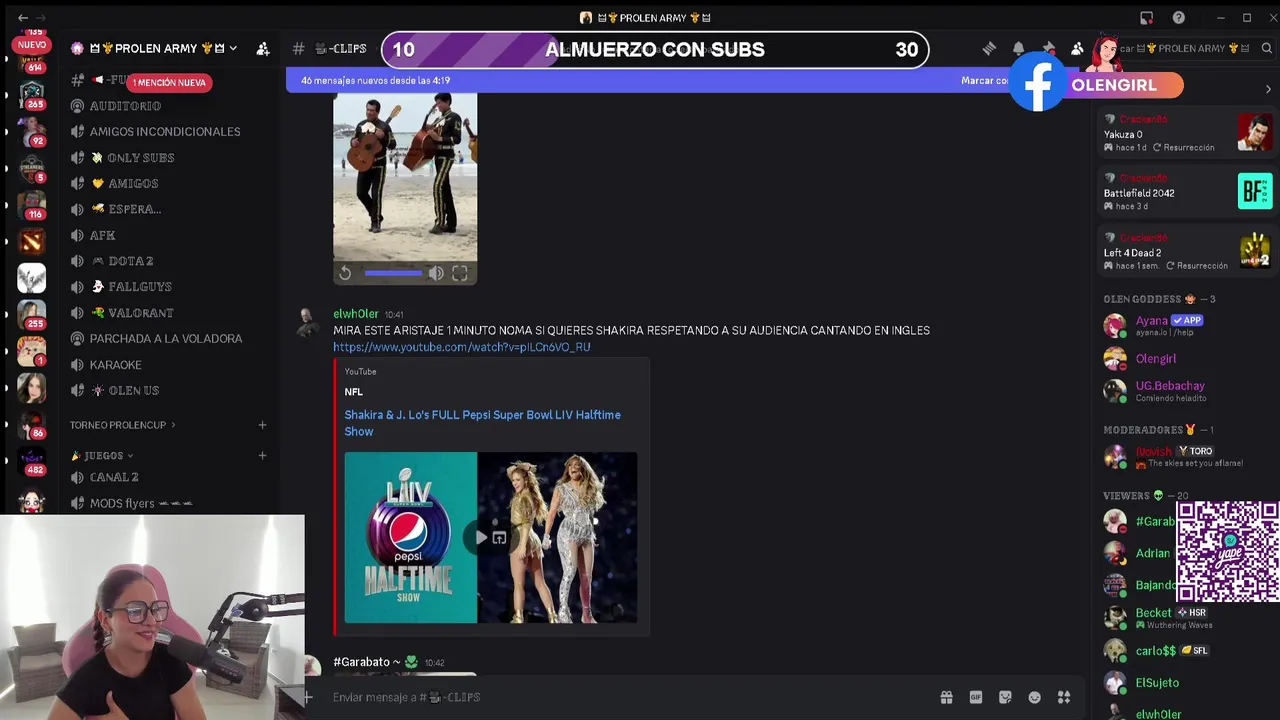This screenshot has width=1280, height=720.
Task: Open the threads icon in channel header
Action: tap(989, 48)
